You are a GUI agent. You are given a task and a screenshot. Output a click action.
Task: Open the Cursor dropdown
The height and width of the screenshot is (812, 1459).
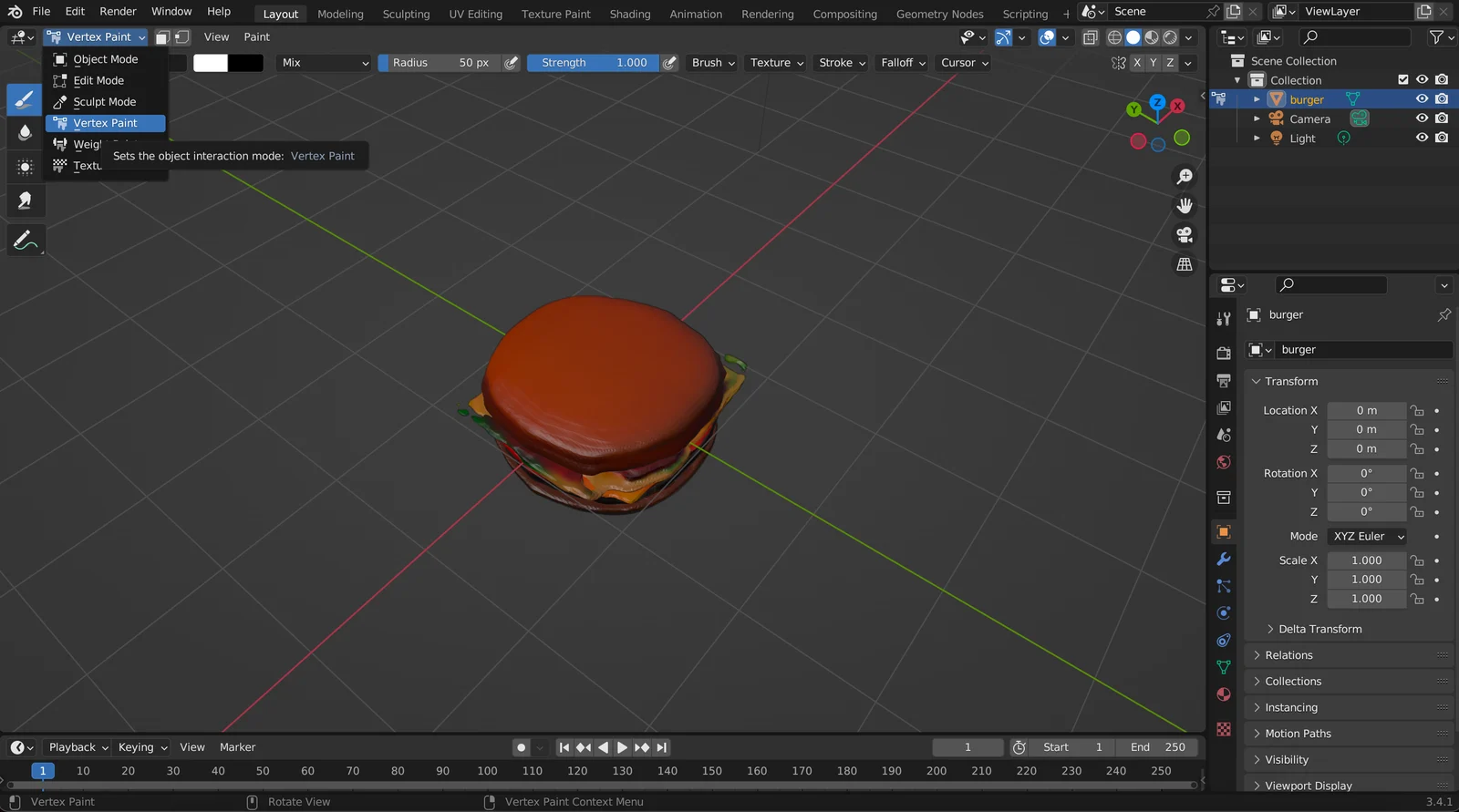click(x=965, y=63)
